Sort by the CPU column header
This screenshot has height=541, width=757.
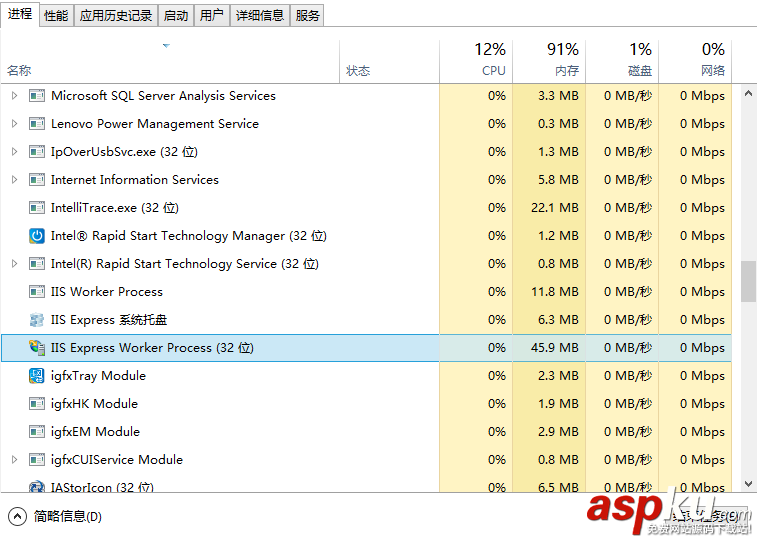[x=476, y=62]
